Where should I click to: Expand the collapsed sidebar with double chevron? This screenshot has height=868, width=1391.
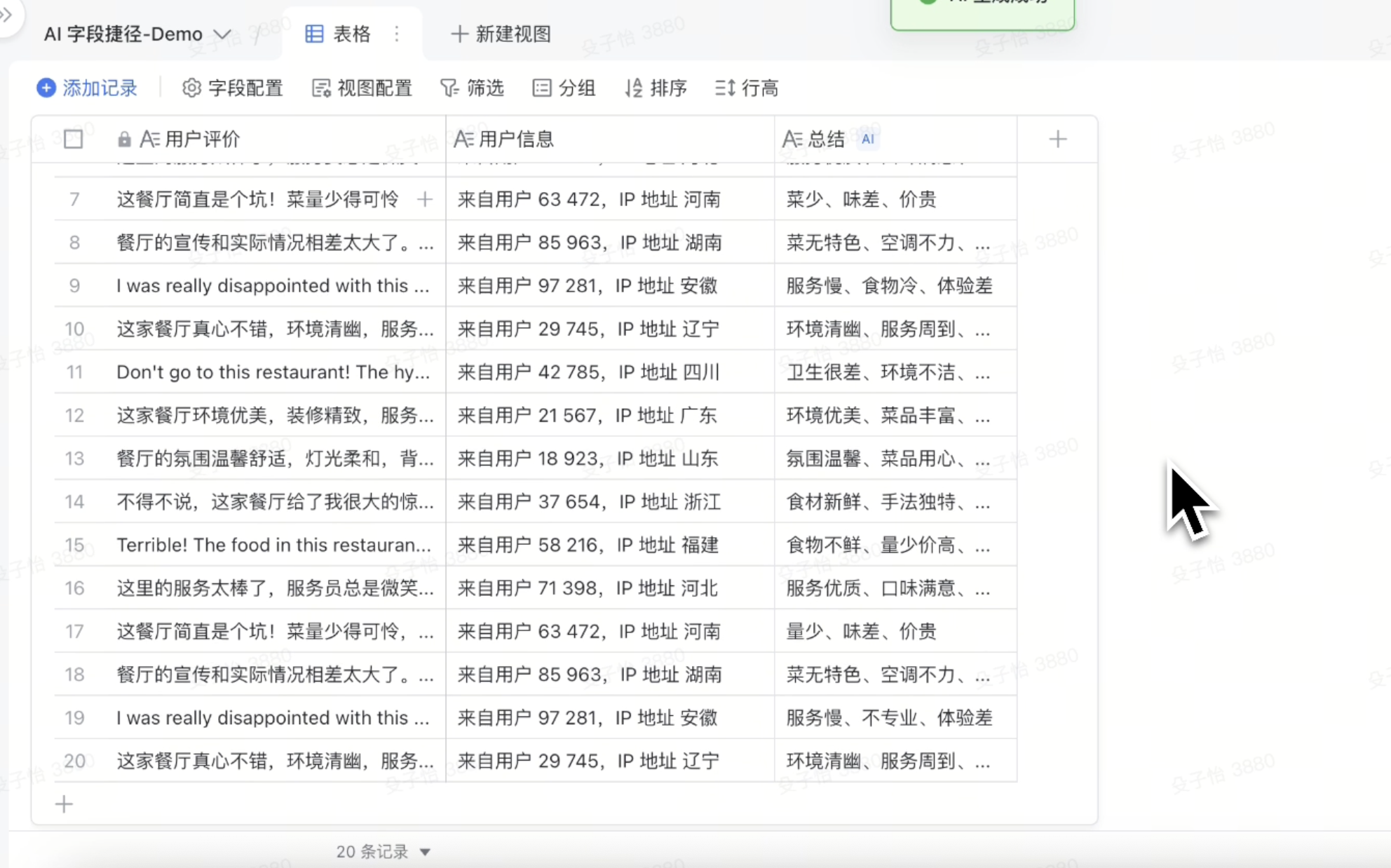pos(6,15)
